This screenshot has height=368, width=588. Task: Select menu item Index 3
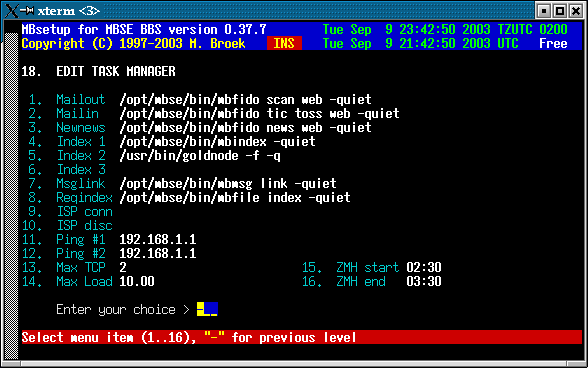point(67,170)
